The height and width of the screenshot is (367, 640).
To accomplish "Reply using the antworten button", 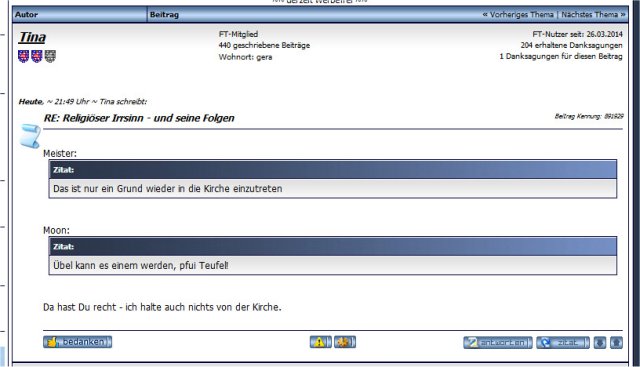I will pyautogui.click(x=498, y=342).
